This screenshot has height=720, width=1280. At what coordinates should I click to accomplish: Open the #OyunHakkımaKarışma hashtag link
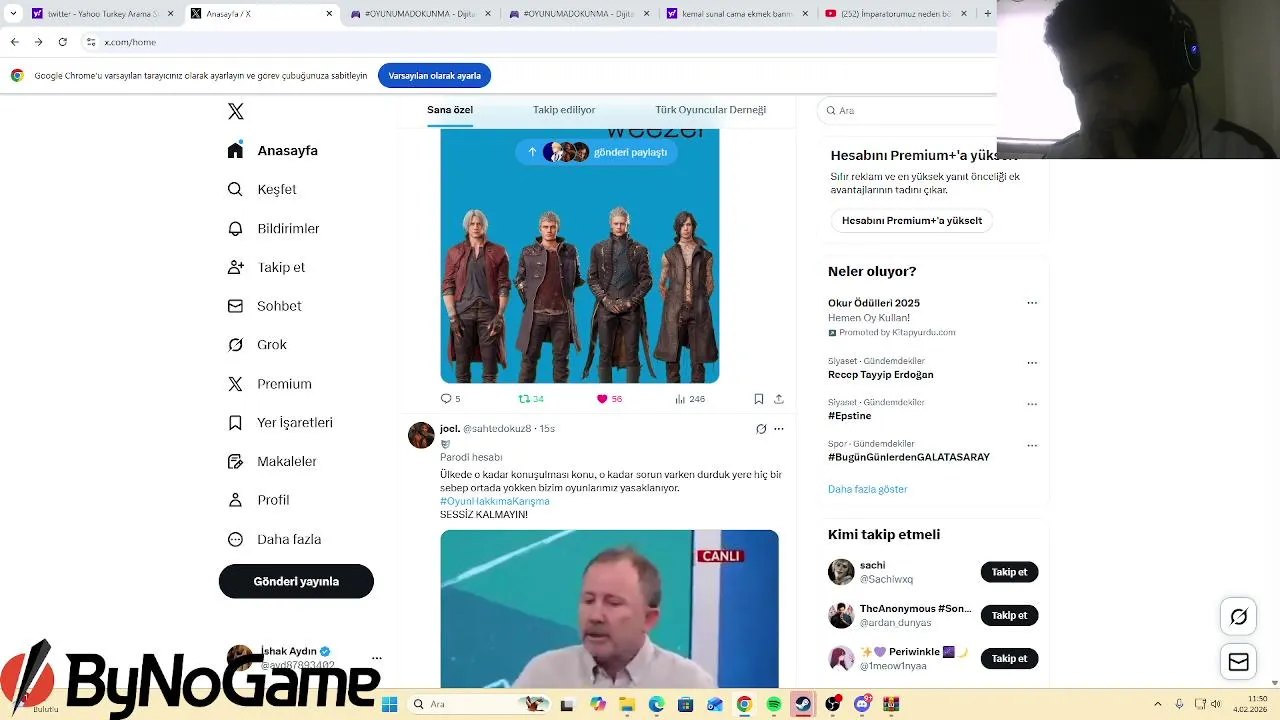click(x=494, y=501)
